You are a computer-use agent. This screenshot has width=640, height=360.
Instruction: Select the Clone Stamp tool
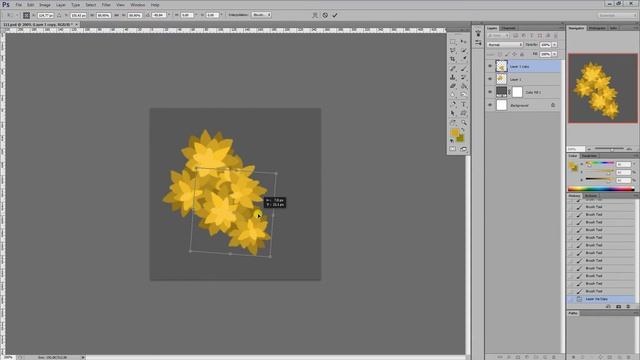[x=453, y=78]
